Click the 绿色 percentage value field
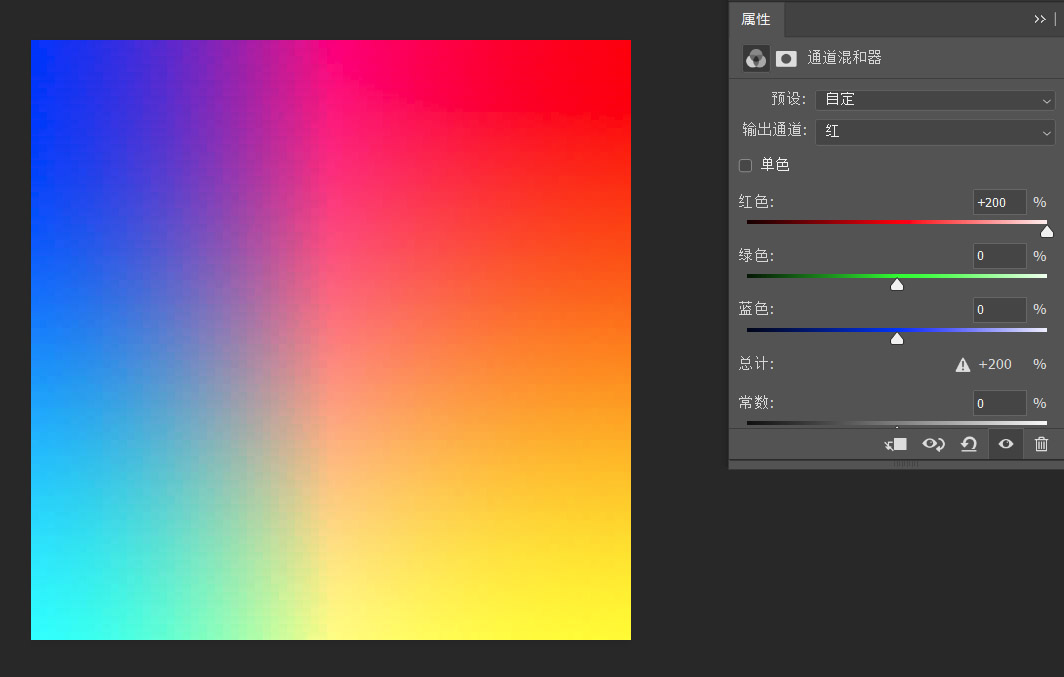The width and height of the screenshot is (1064, 677). 1000,256
